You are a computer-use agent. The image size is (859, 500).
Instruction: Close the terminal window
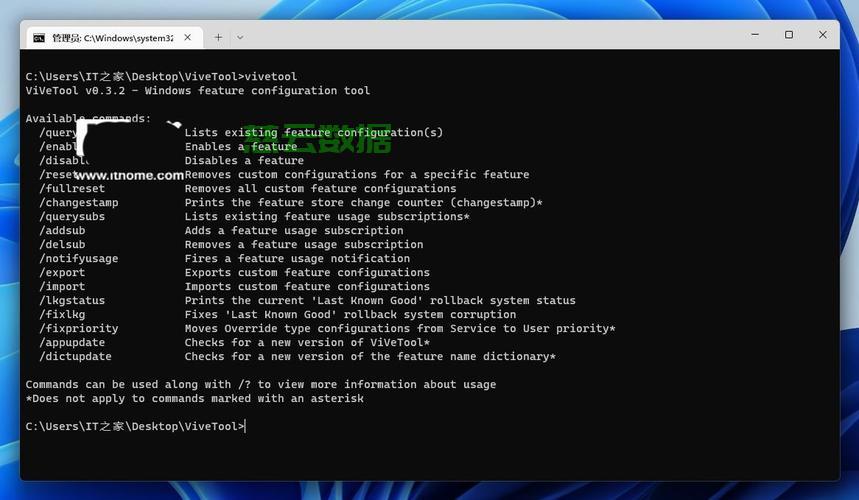click(823, 35)
